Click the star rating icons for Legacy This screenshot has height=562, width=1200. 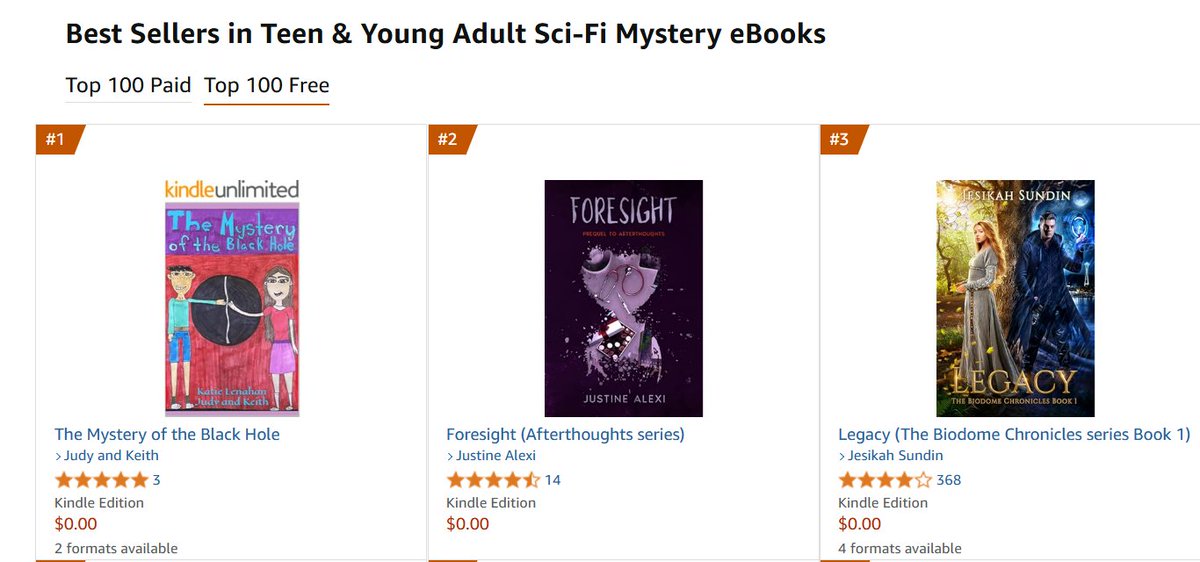(885, 480)
